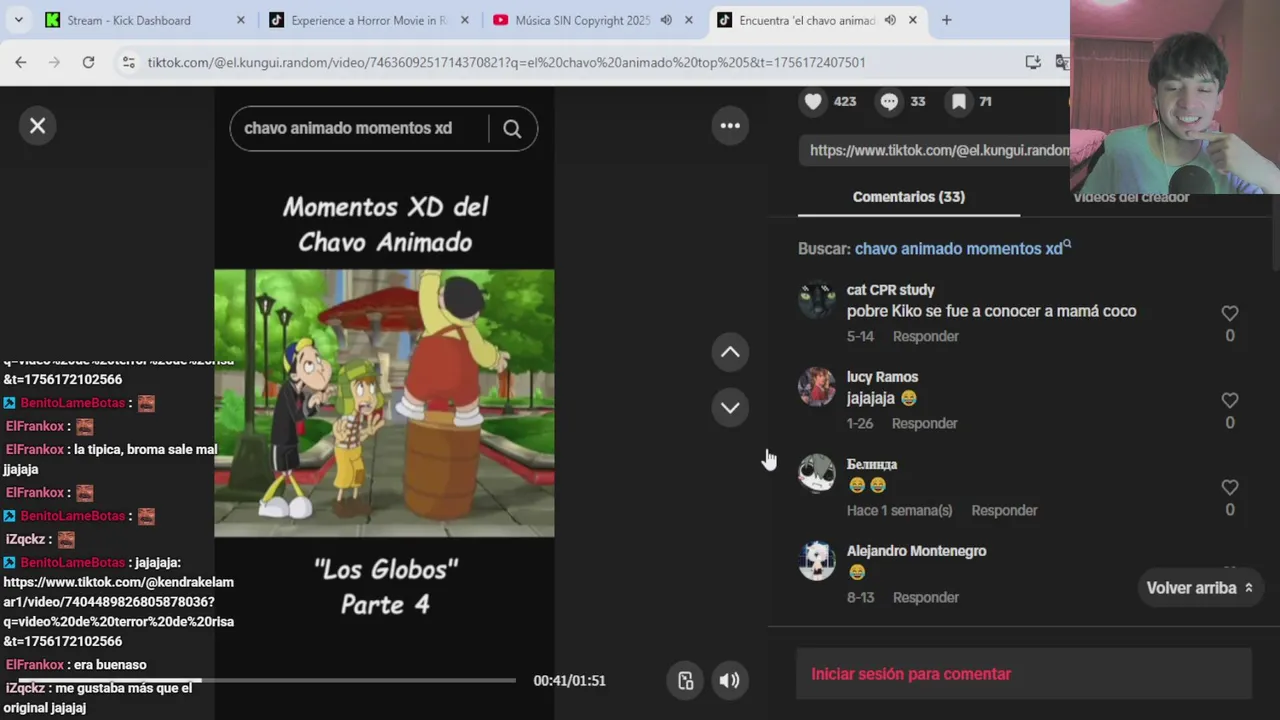This screenshot has width=1280, height=720.
Task: Go to next video with down arrow
Action: tap(730, 407)
